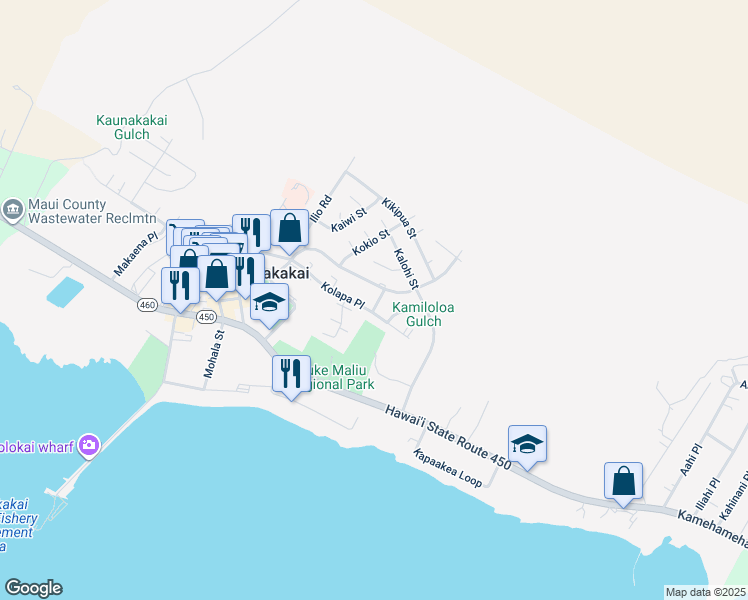Click the Kapaakea Loop street label

click(447, 468)
